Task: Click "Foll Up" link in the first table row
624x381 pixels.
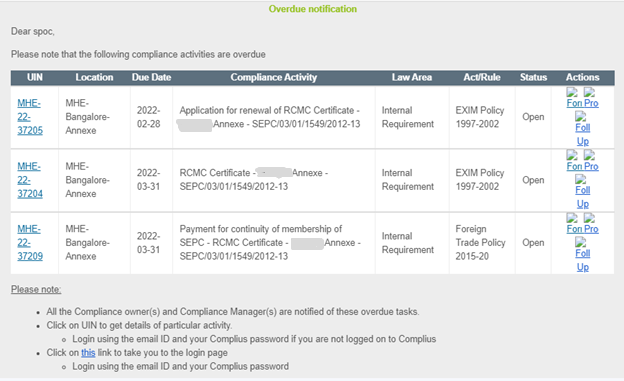Action: coord(583,134)
